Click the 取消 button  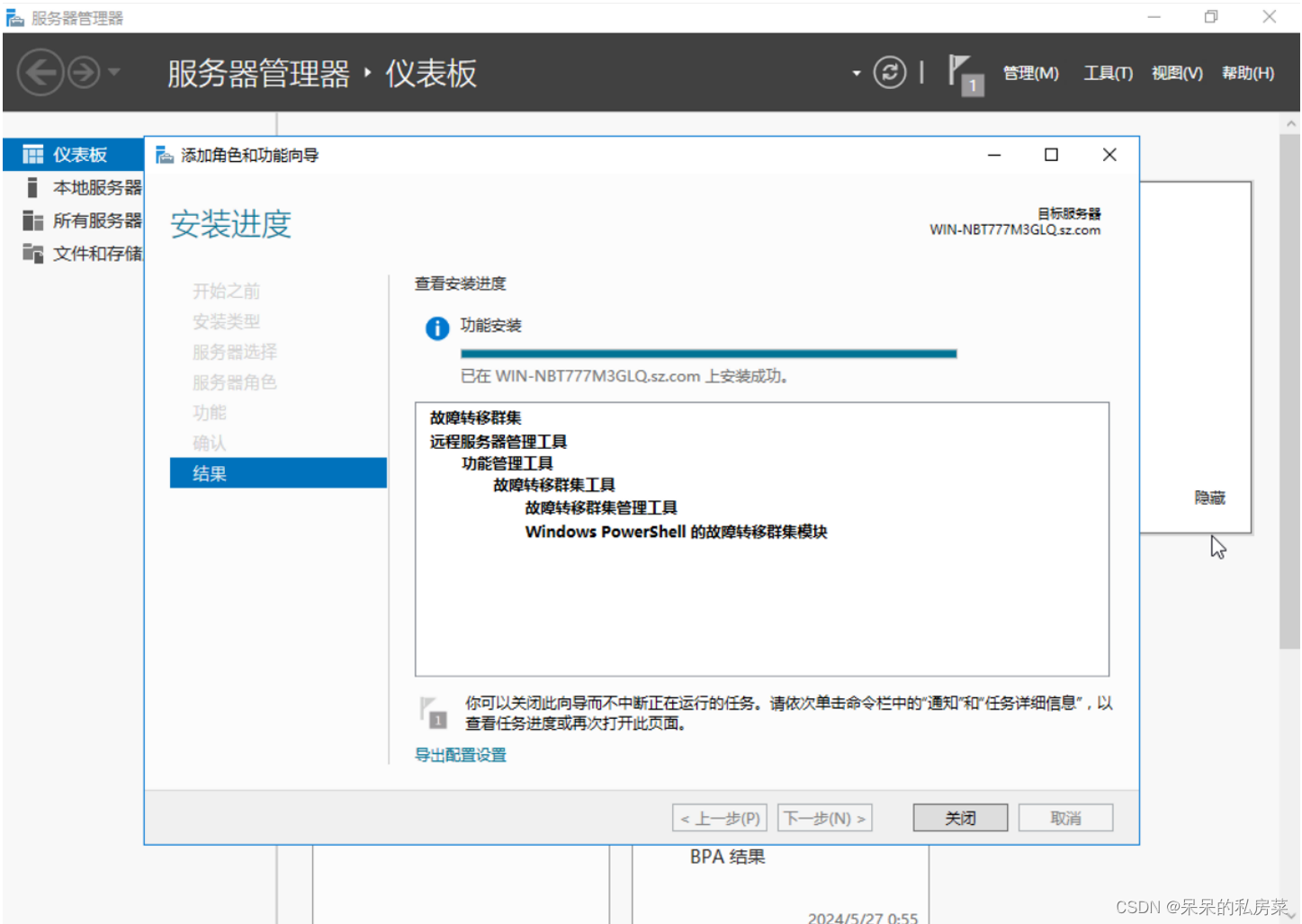[1065, 818]
